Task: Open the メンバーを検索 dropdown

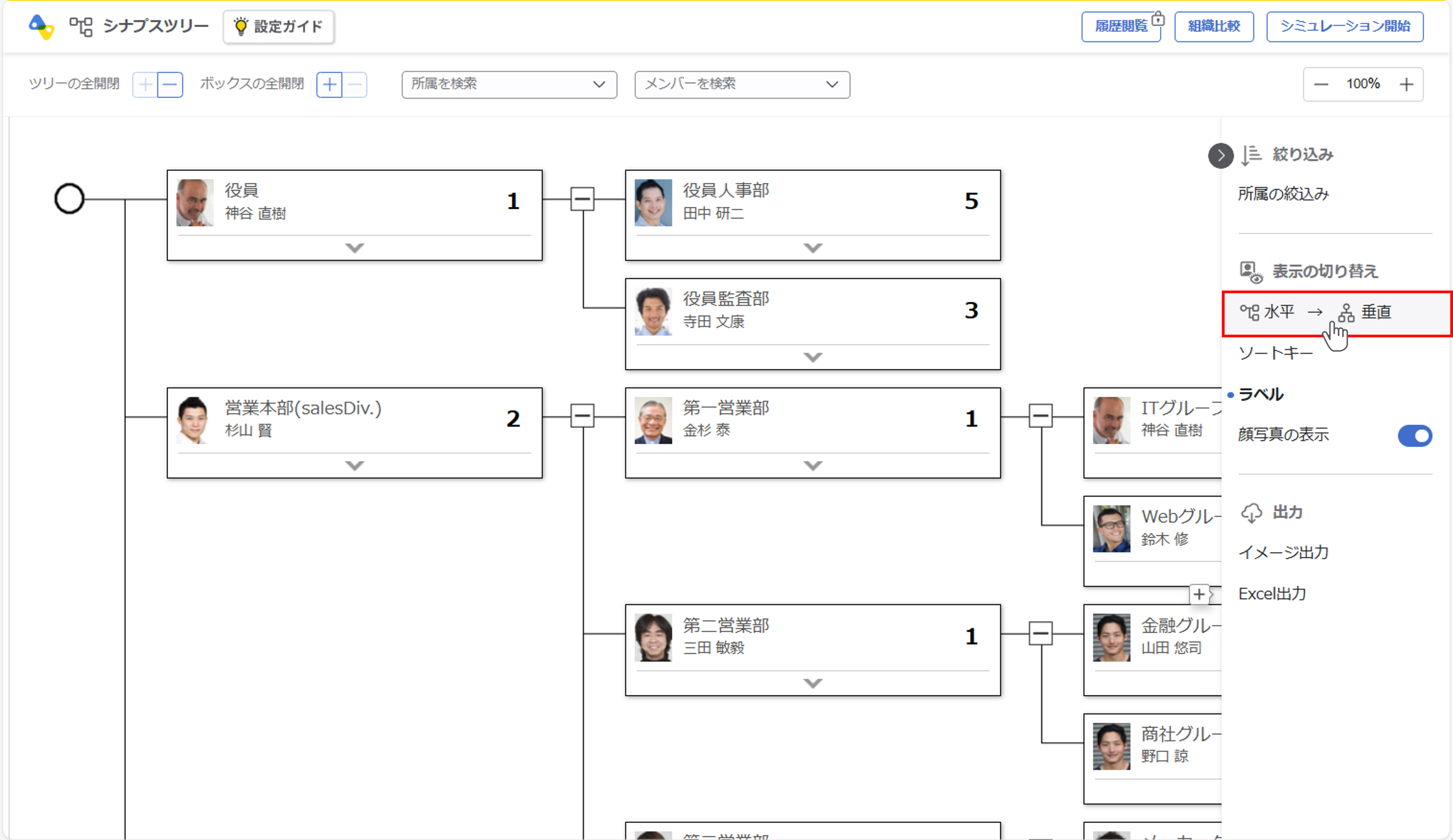Action: click(x=742, y=85)
